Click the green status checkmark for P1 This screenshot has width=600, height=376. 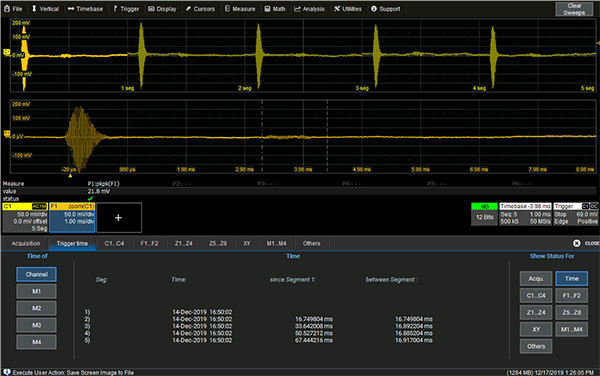click(90, 199)
